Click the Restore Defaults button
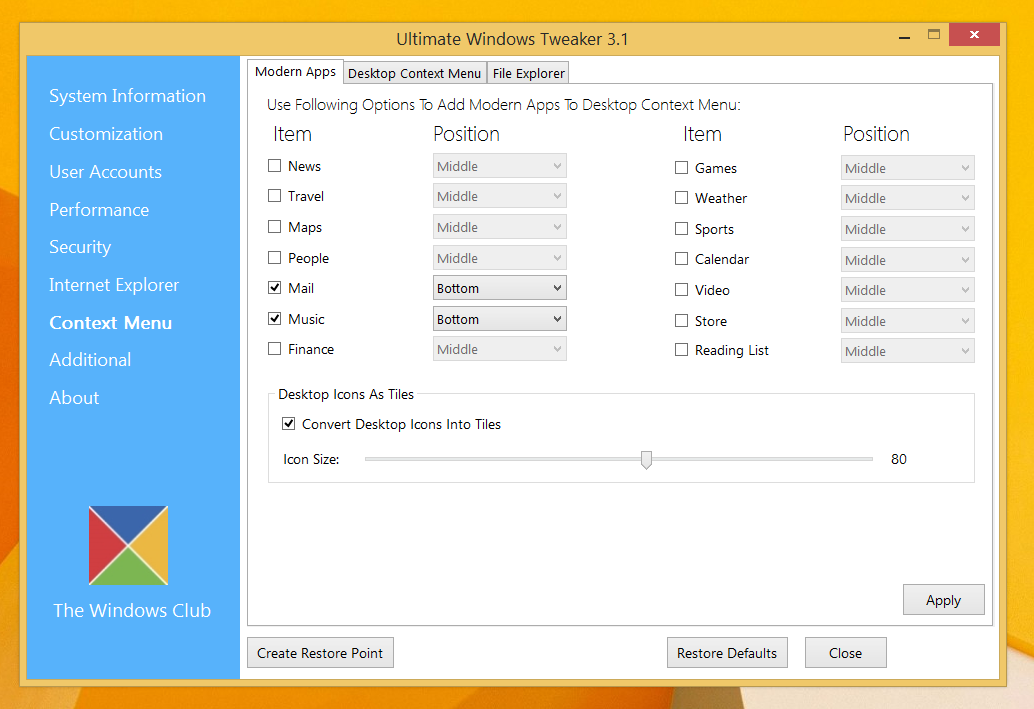 tap(727, 652)
